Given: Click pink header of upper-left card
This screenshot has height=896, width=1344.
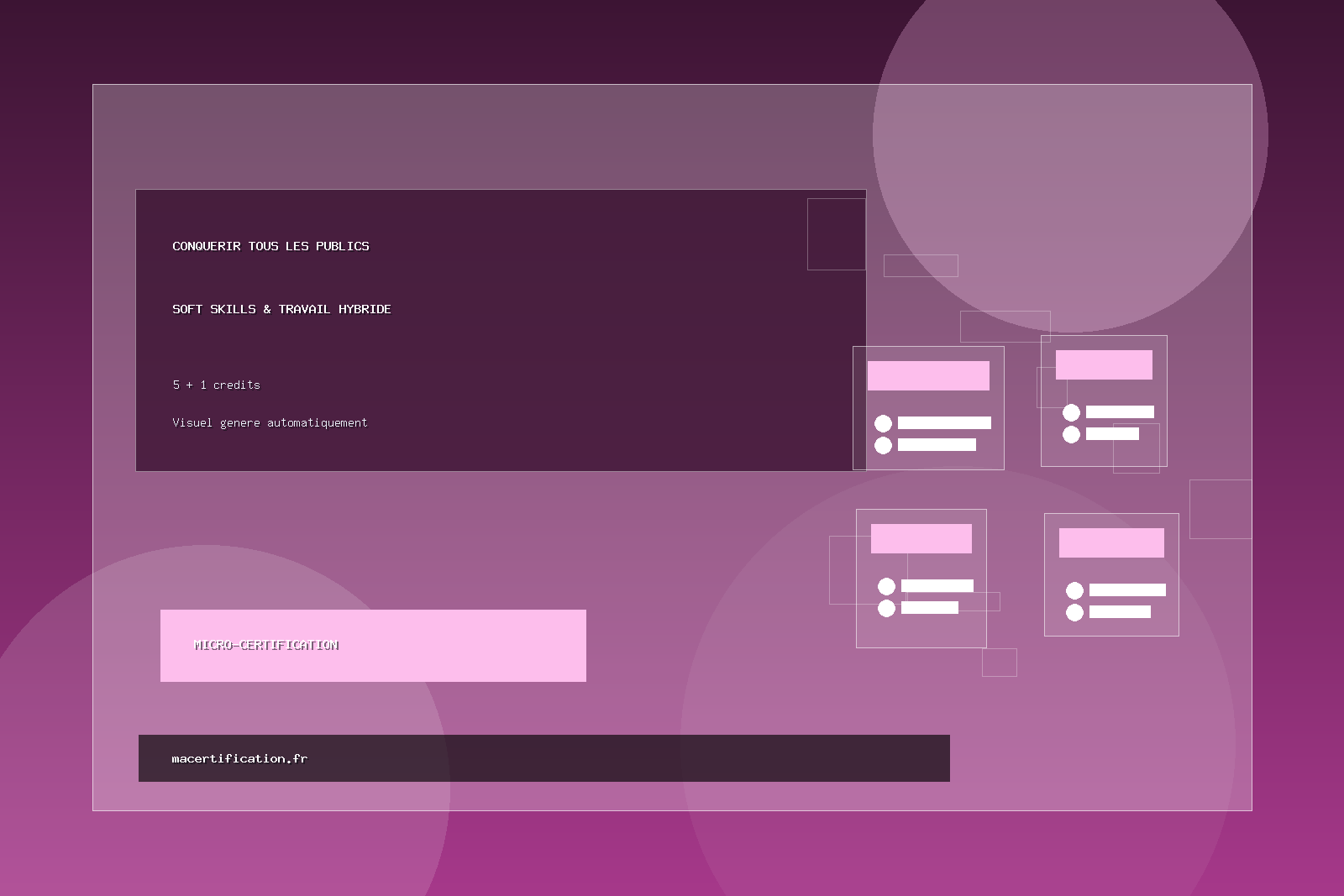Looking at the screenshot, I should tap(928, 375).
